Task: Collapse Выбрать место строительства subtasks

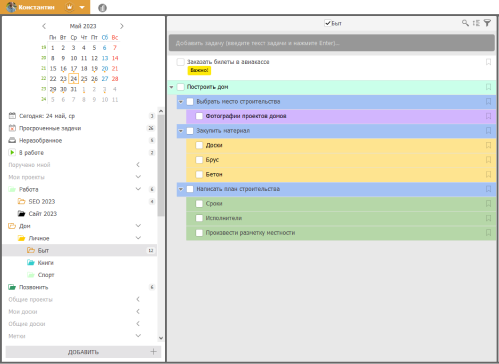Action: point(181,102)
